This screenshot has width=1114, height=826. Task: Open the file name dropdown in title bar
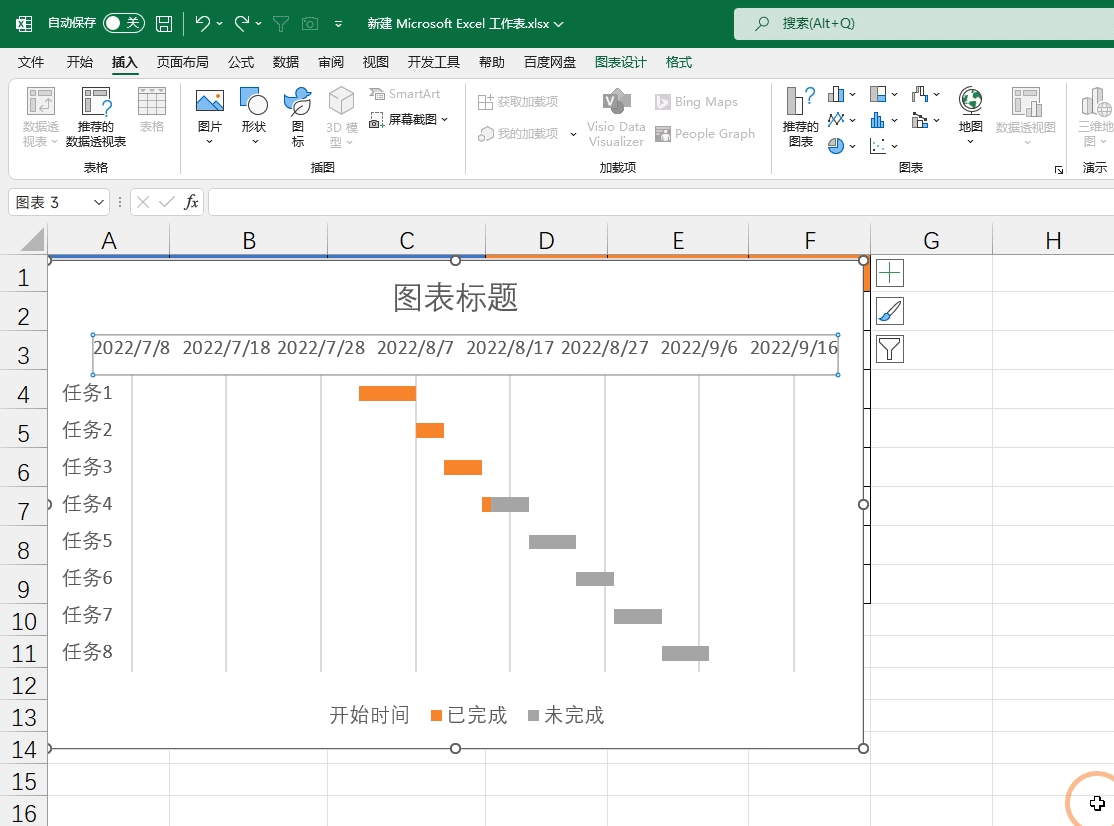(x=559, y=24)
